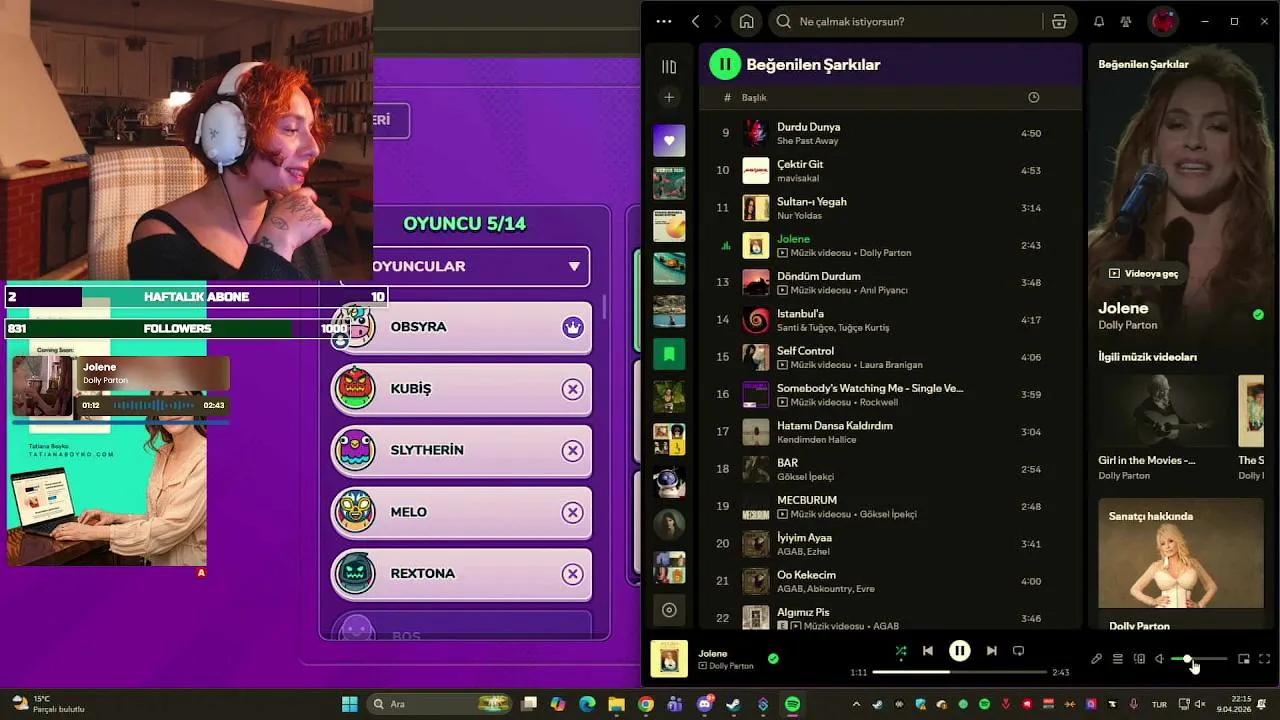Open the connect-to-device icon in the player bar
1280x720 pixels.
click(1139, 659)
